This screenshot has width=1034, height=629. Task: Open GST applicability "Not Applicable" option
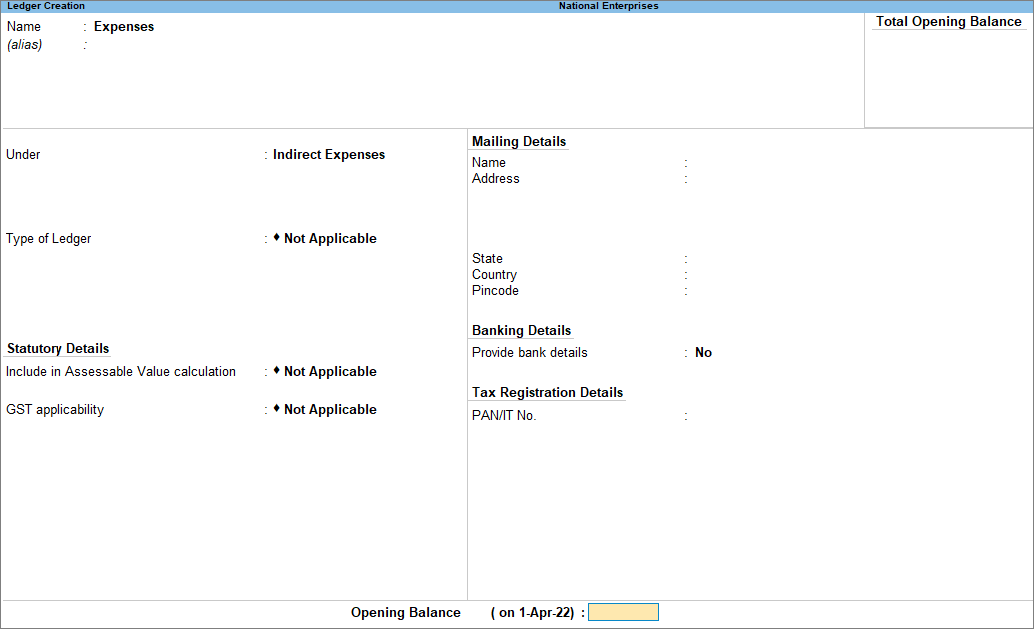[330, 409]
